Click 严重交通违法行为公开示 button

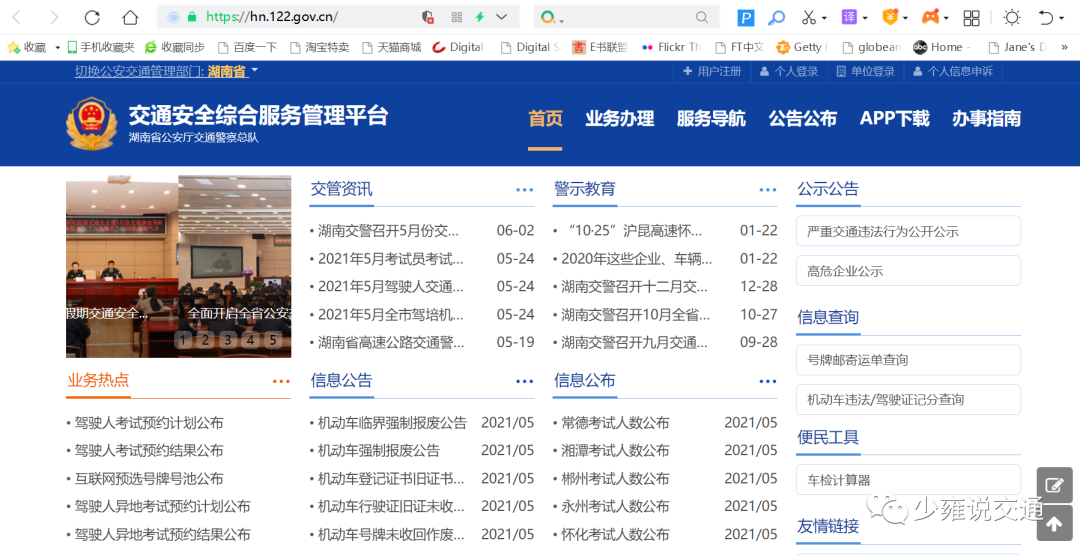[x=908, y=231]
